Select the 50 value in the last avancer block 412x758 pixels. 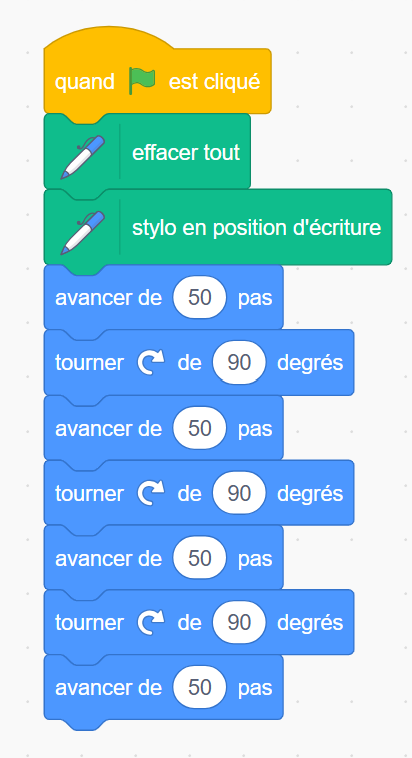click(200, 688)
